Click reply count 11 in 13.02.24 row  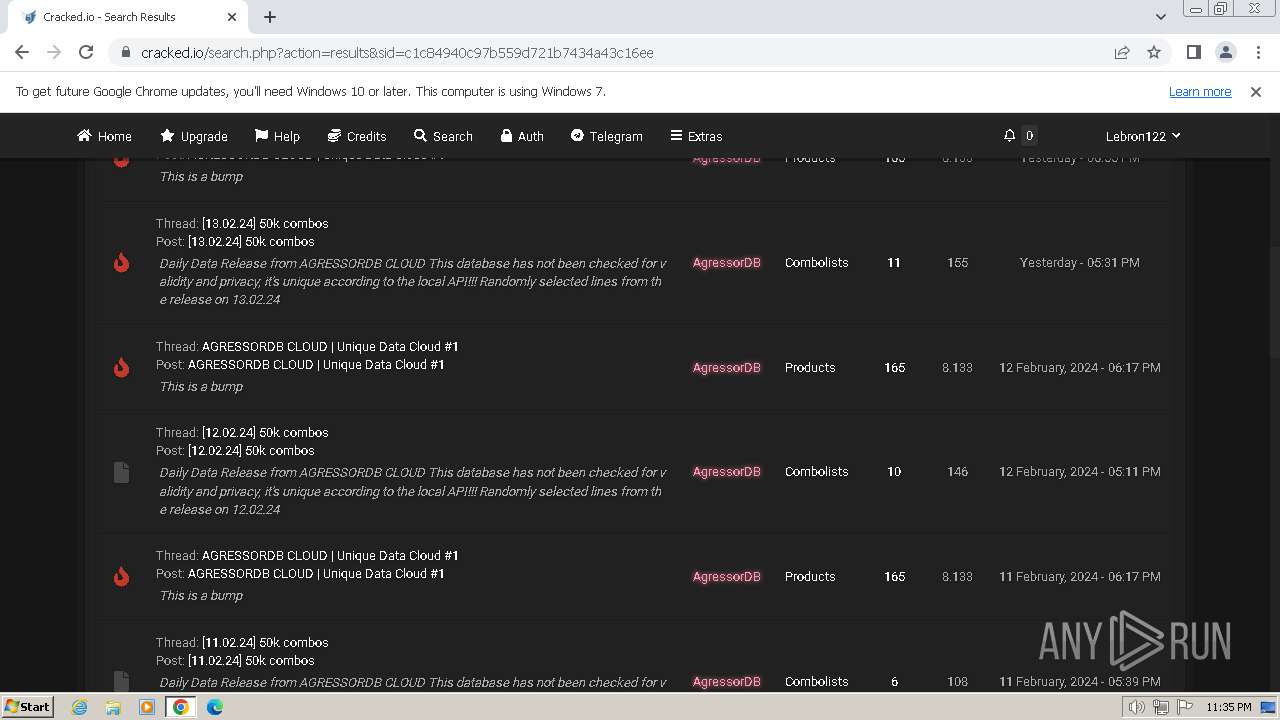(x=894, y=262)
